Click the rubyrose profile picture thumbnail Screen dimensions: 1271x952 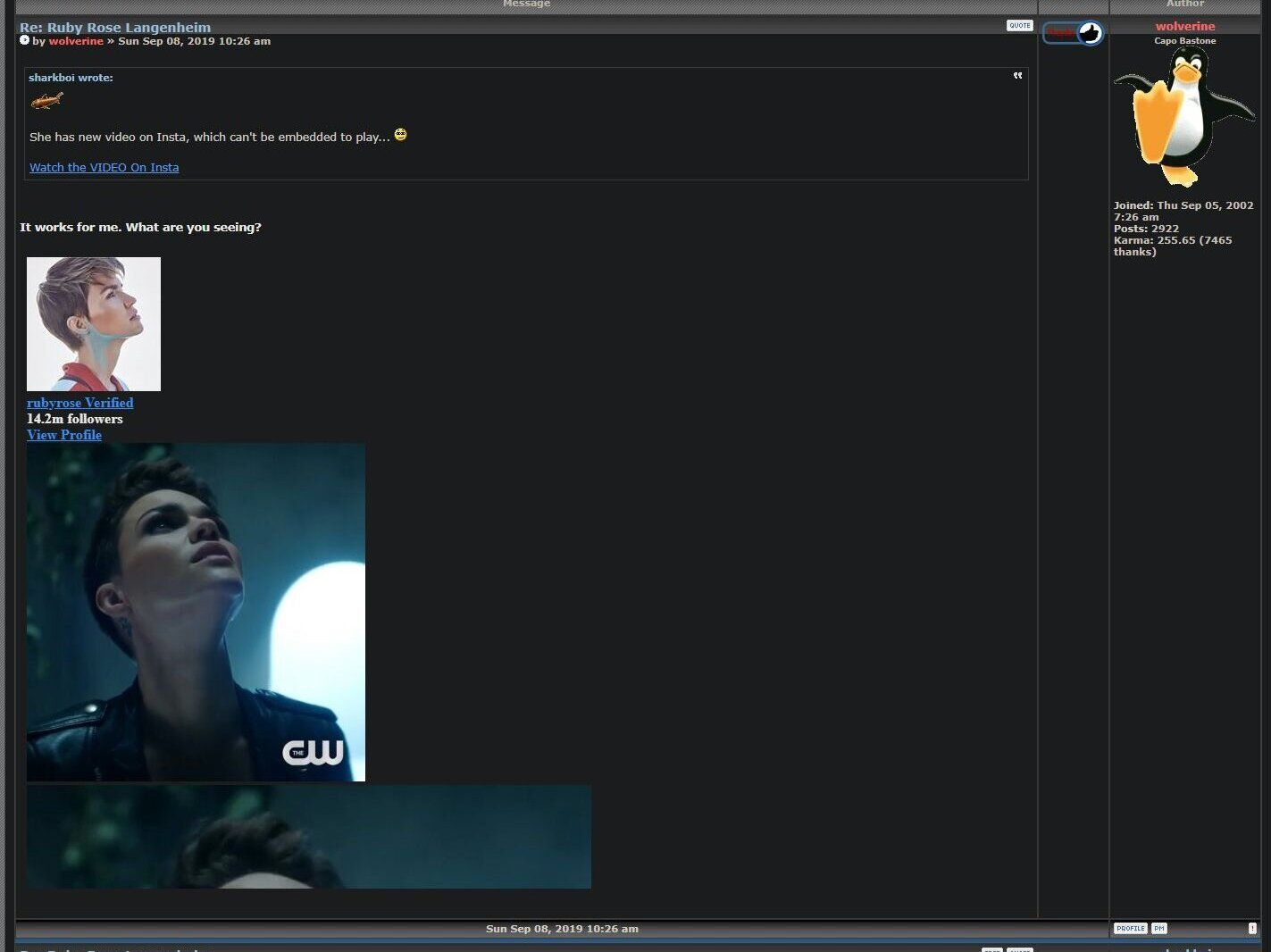(94, 324)
